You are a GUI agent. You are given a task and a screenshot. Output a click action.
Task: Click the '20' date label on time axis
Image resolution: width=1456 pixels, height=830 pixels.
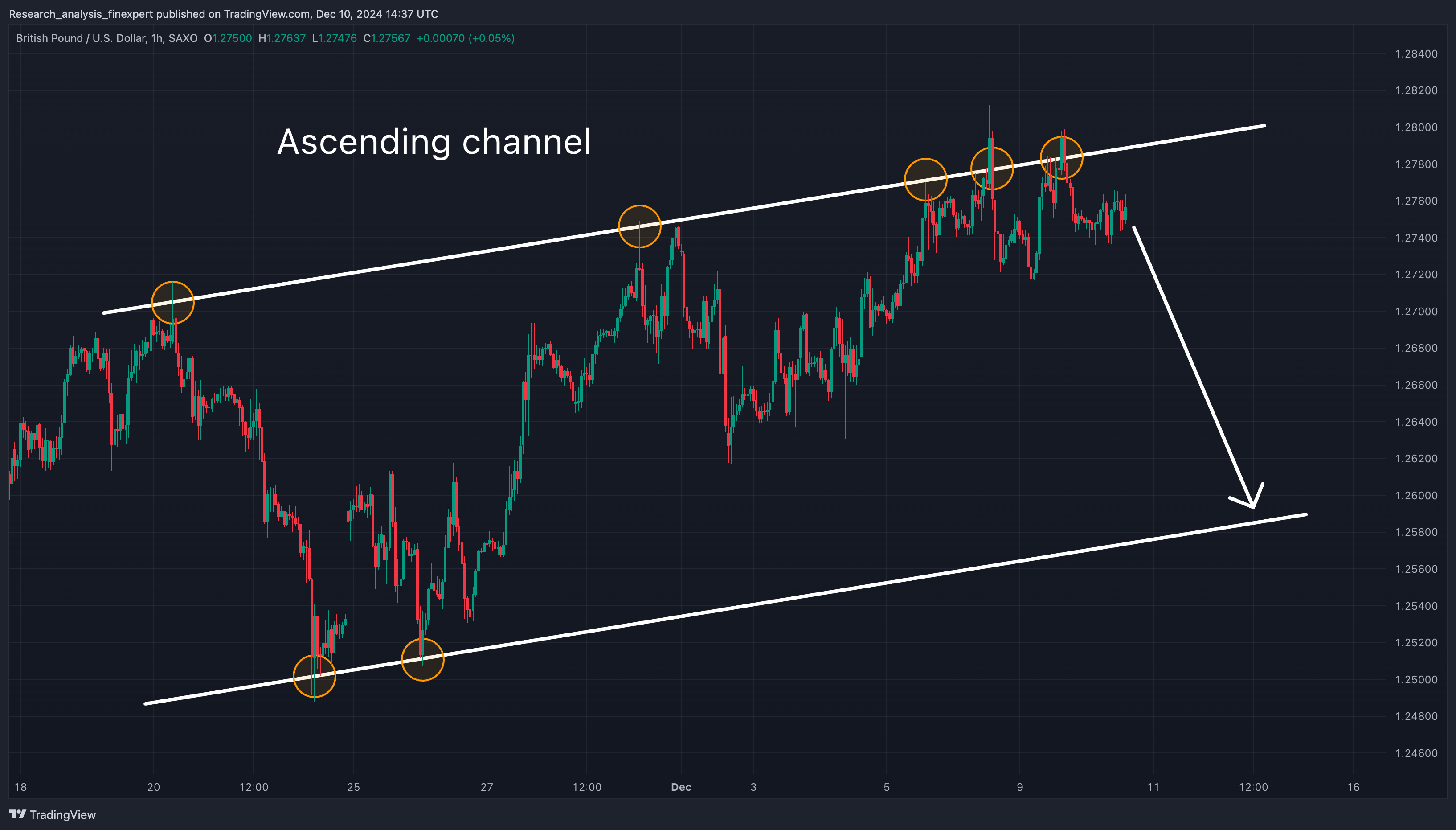[x=154, y=787]
